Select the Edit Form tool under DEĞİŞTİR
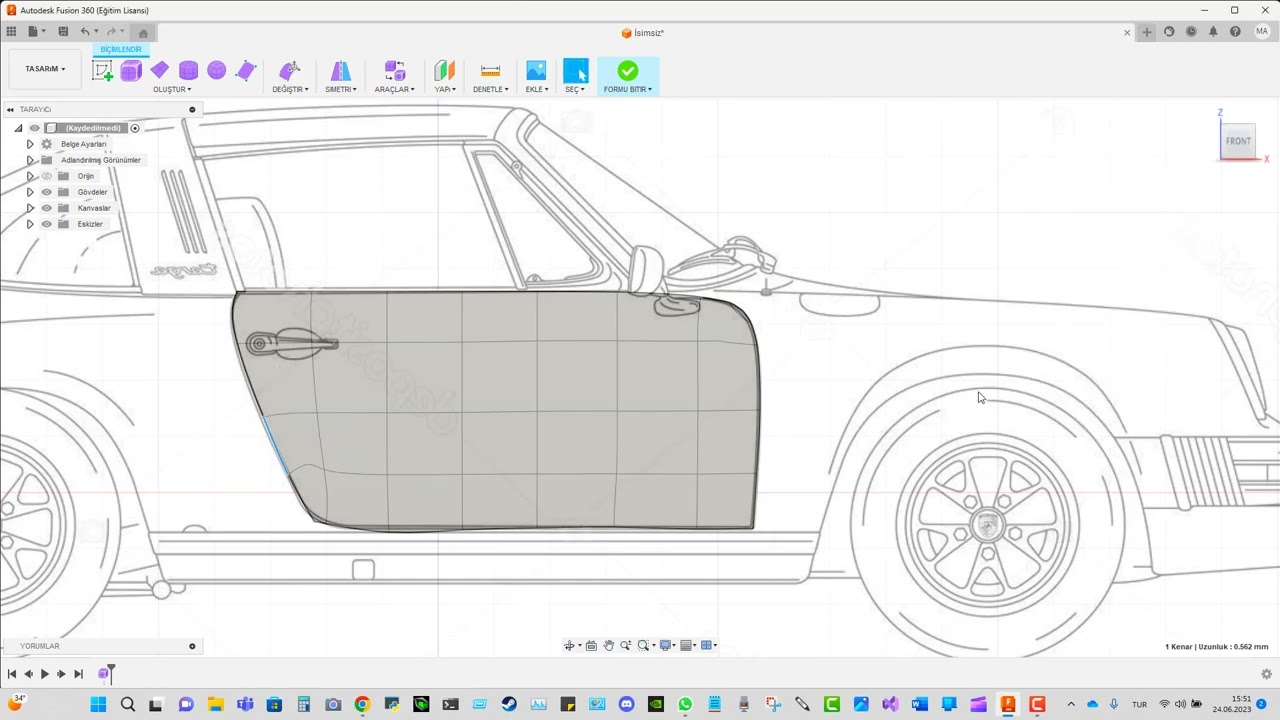The width and height of the screenshot is (1280, 720). coord(290,70)
